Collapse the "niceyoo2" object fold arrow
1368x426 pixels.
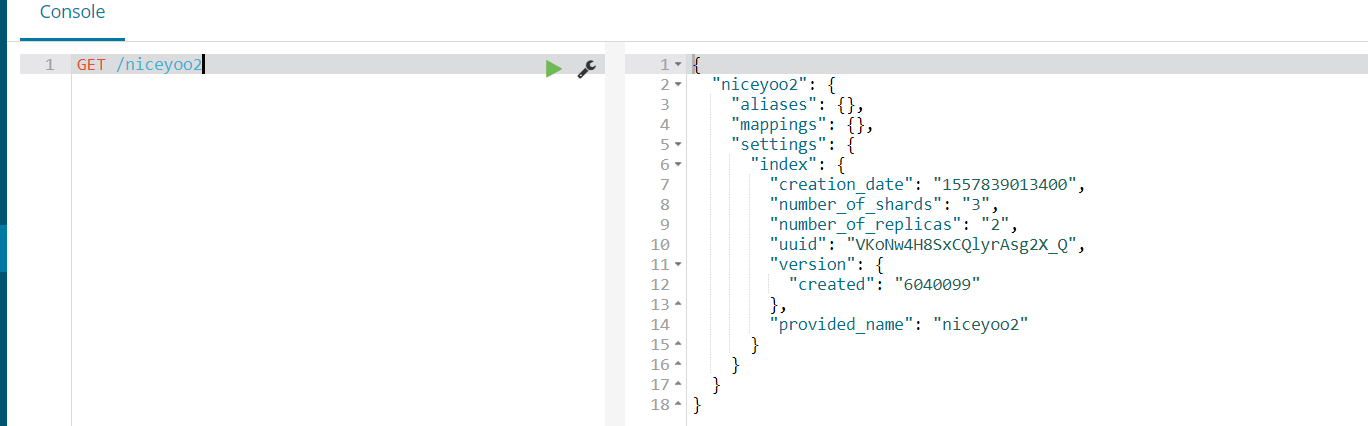coord(678,85)
